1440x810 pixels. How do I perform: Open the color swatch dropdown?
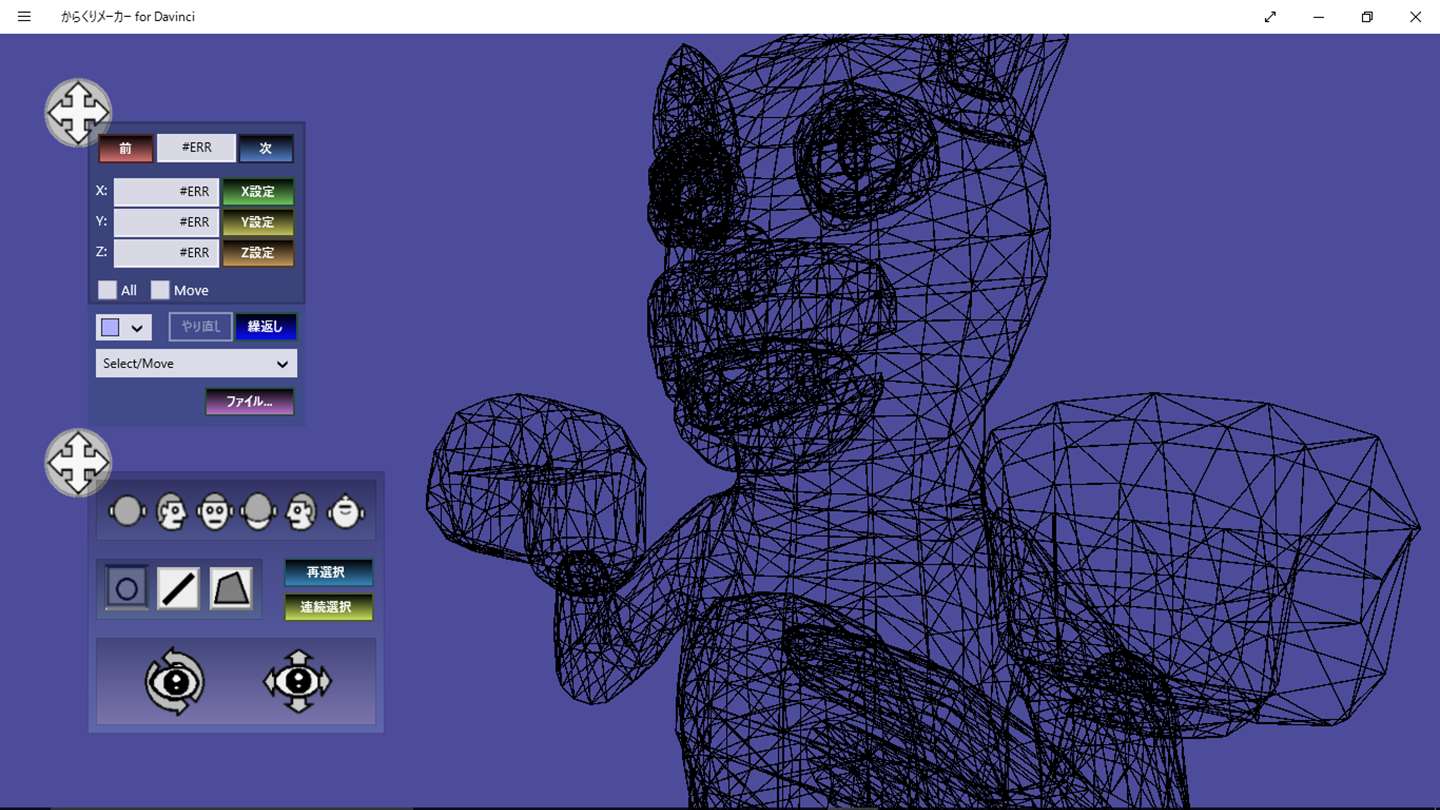(x=124, y=327)
